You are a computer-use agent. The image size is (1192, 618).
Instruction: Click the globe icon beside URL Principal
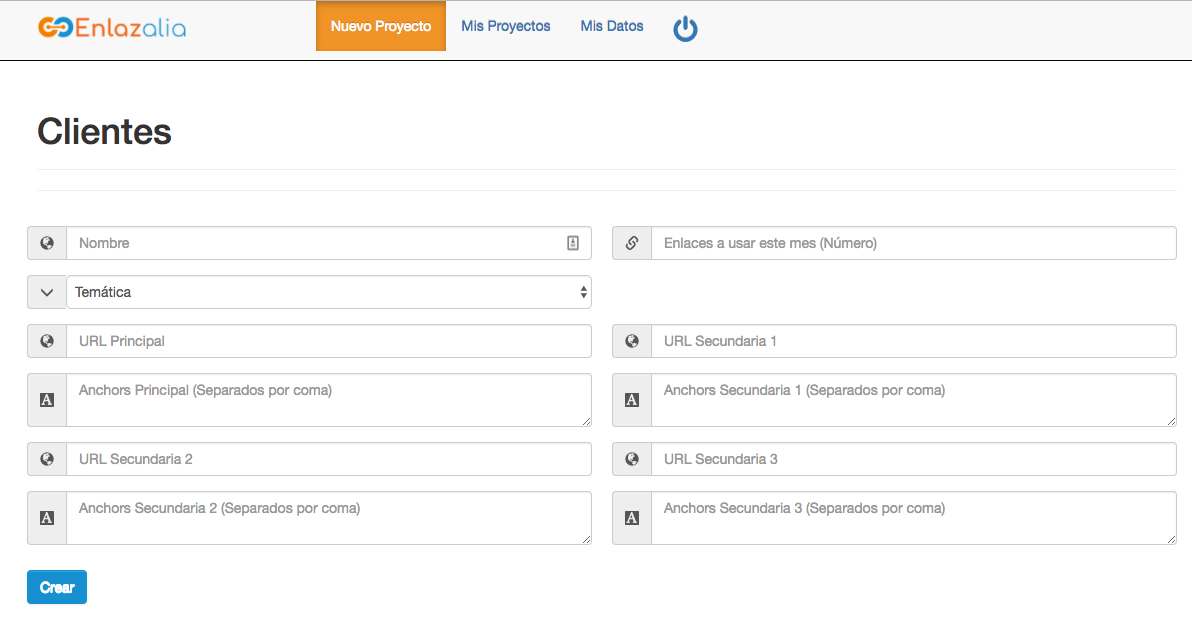(x=47, y=341)
